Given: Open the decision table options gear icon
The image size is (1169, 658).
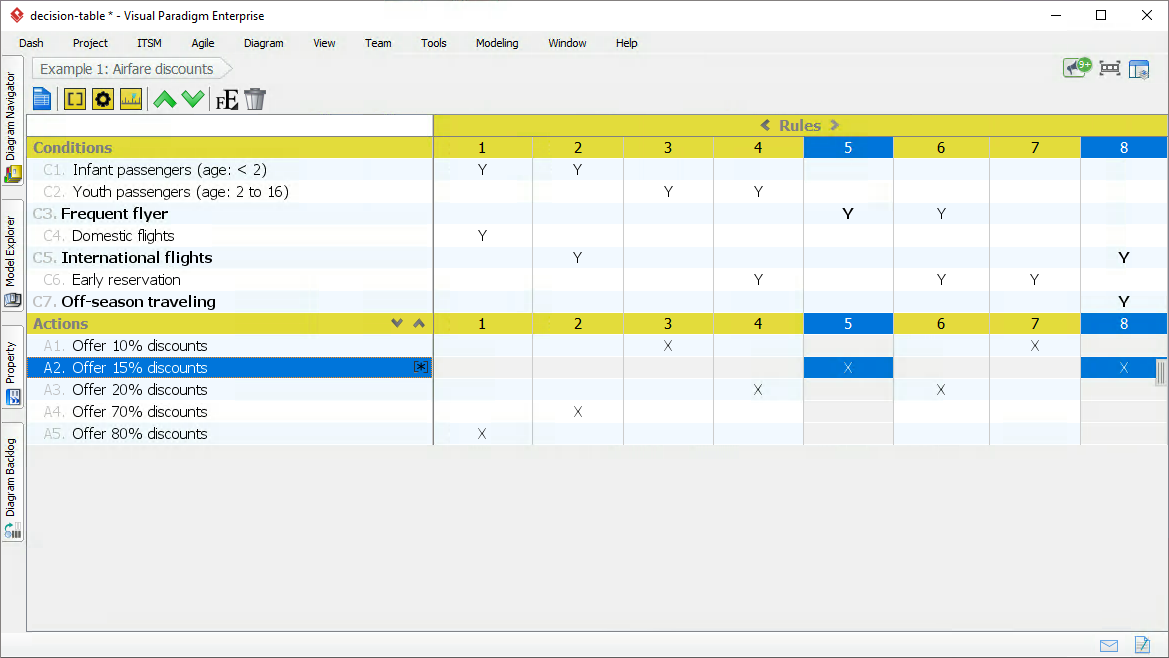Looking at the screenshot, I should tap(103, 99).
